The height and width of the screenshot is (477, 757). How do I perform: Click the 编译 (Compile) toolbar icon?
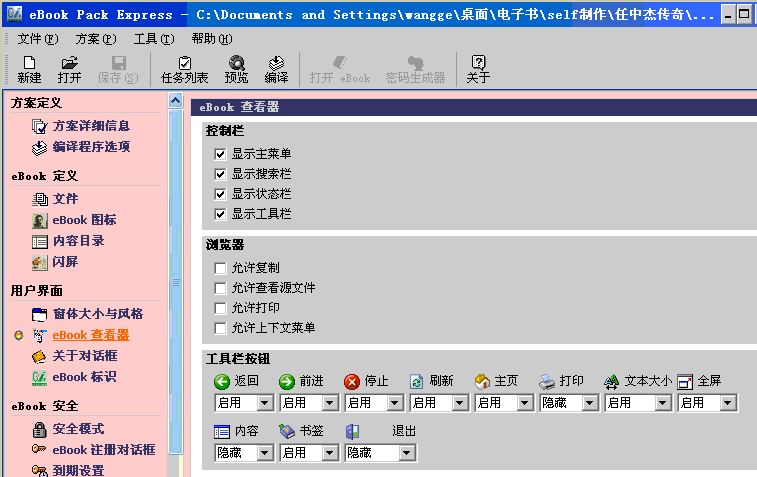click(276, 63)
